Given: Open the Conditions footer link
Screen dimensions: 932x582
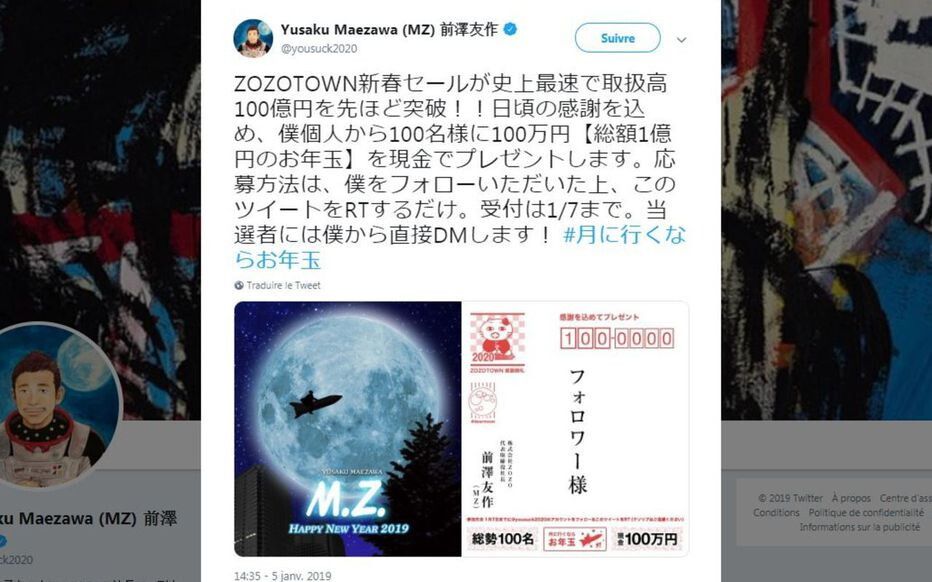Looking at the screenshot, I should pos(776,512).
